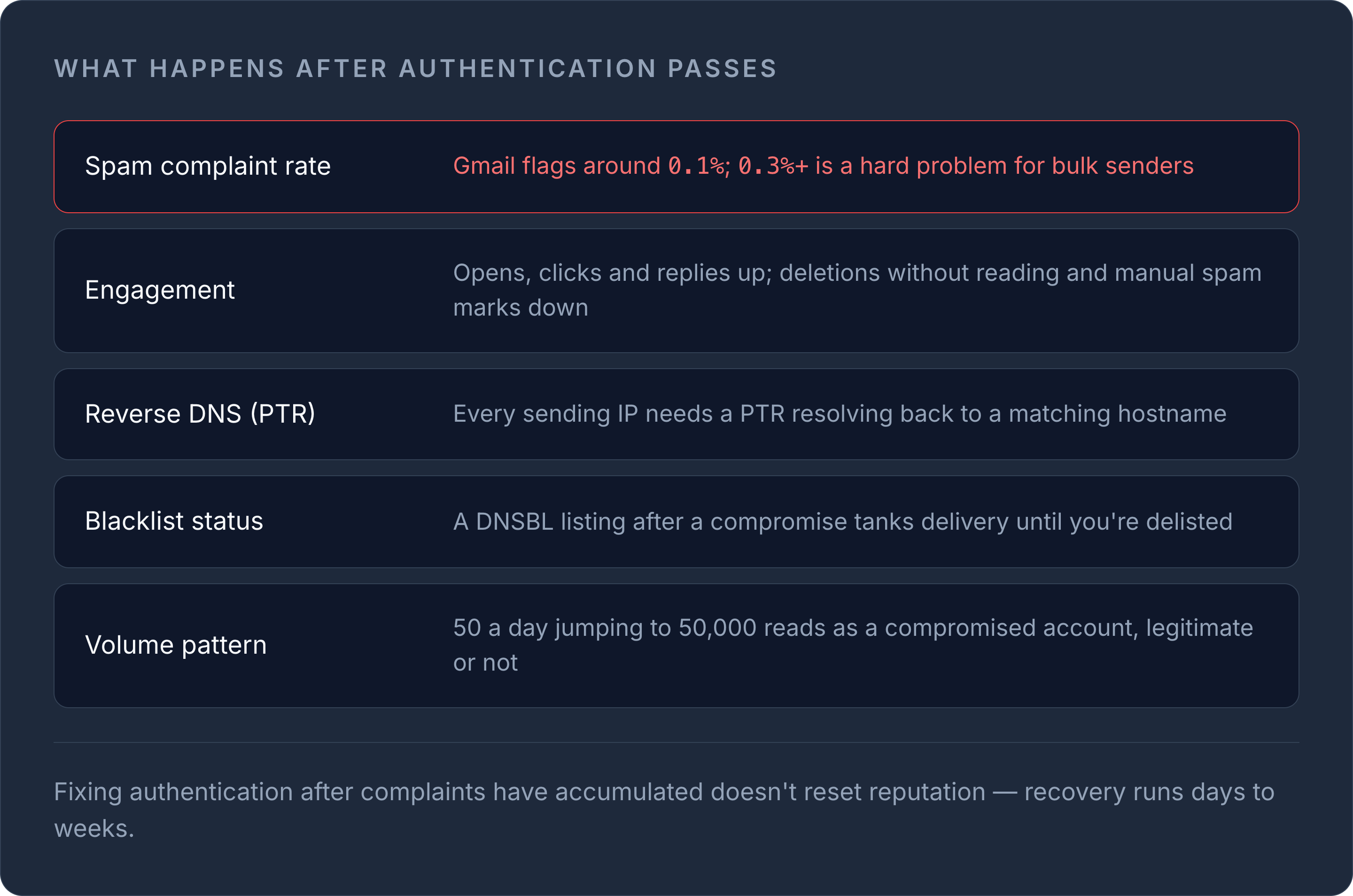Click the 0.3%+ threshold value
The width and height of the screenshot is (1353, 896).
773,166
